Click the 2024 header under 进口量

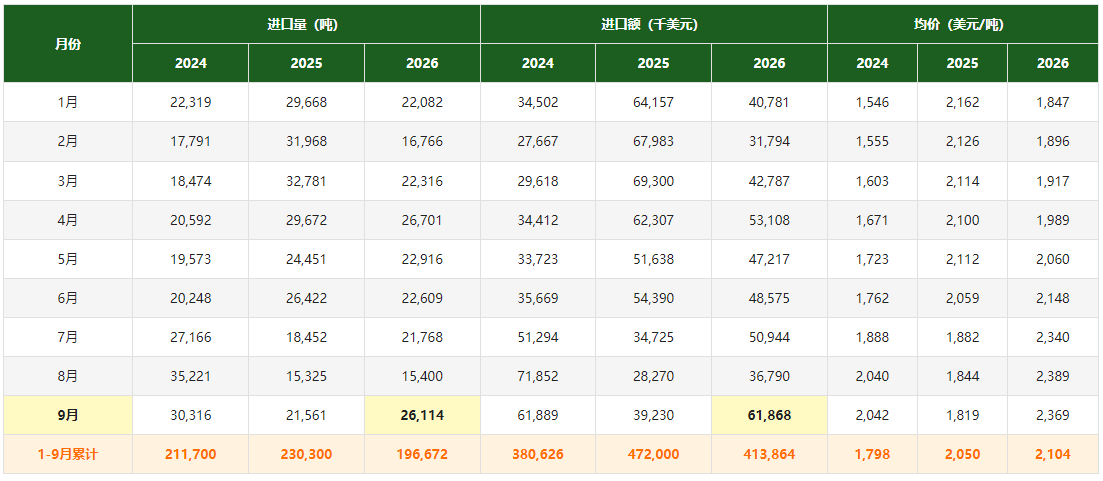191,63
